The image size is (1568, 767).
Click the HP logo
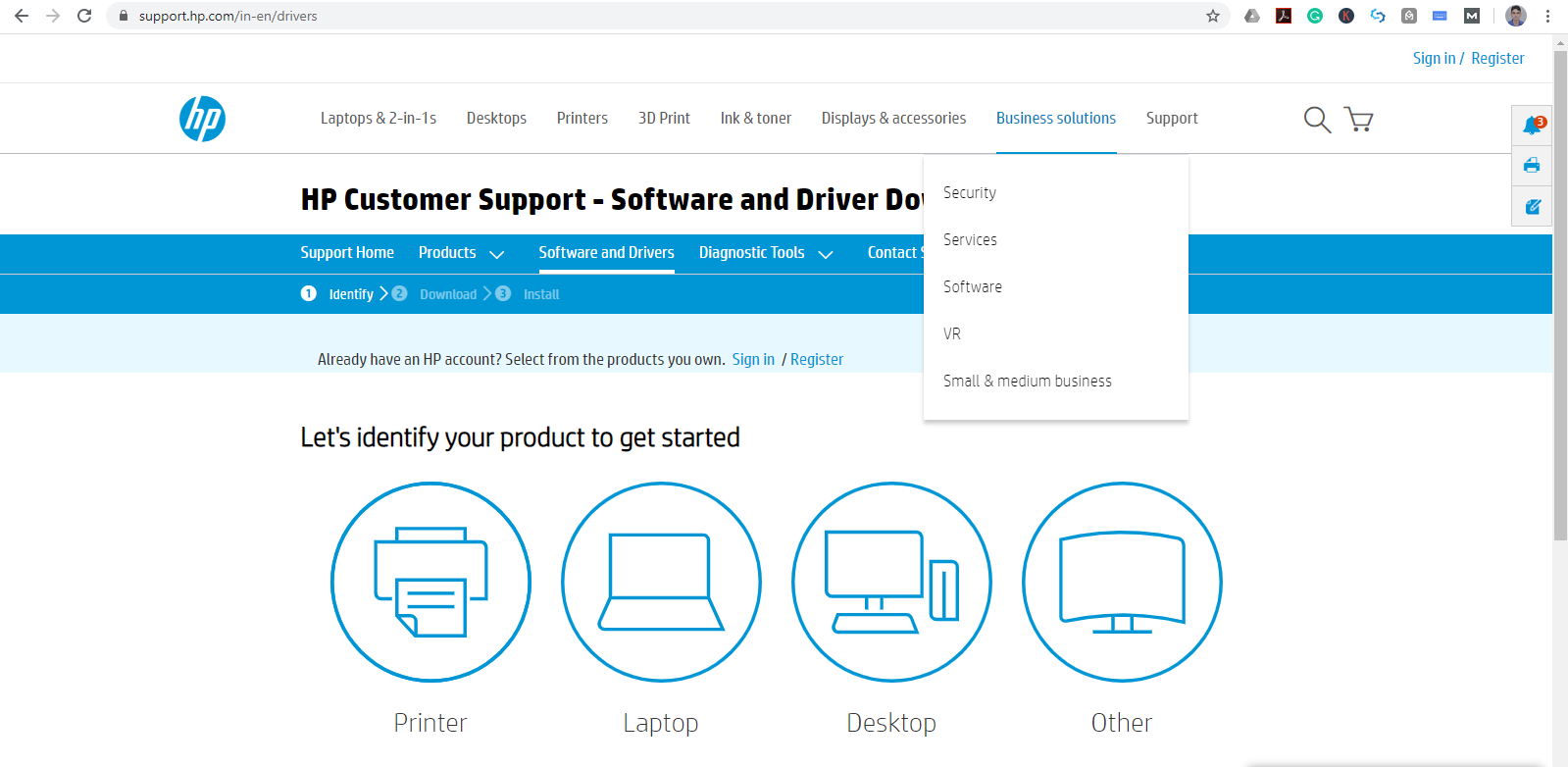[x=202, y=119]
